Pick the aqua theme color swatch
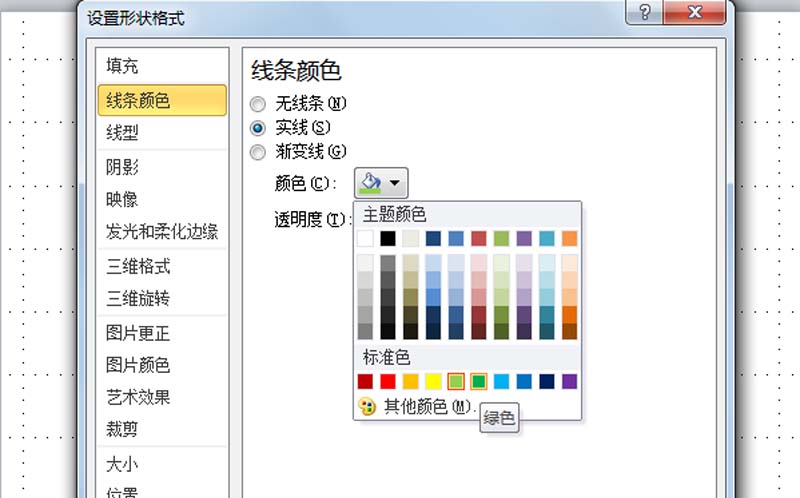 pyautogui.click(x=547, y=238)
